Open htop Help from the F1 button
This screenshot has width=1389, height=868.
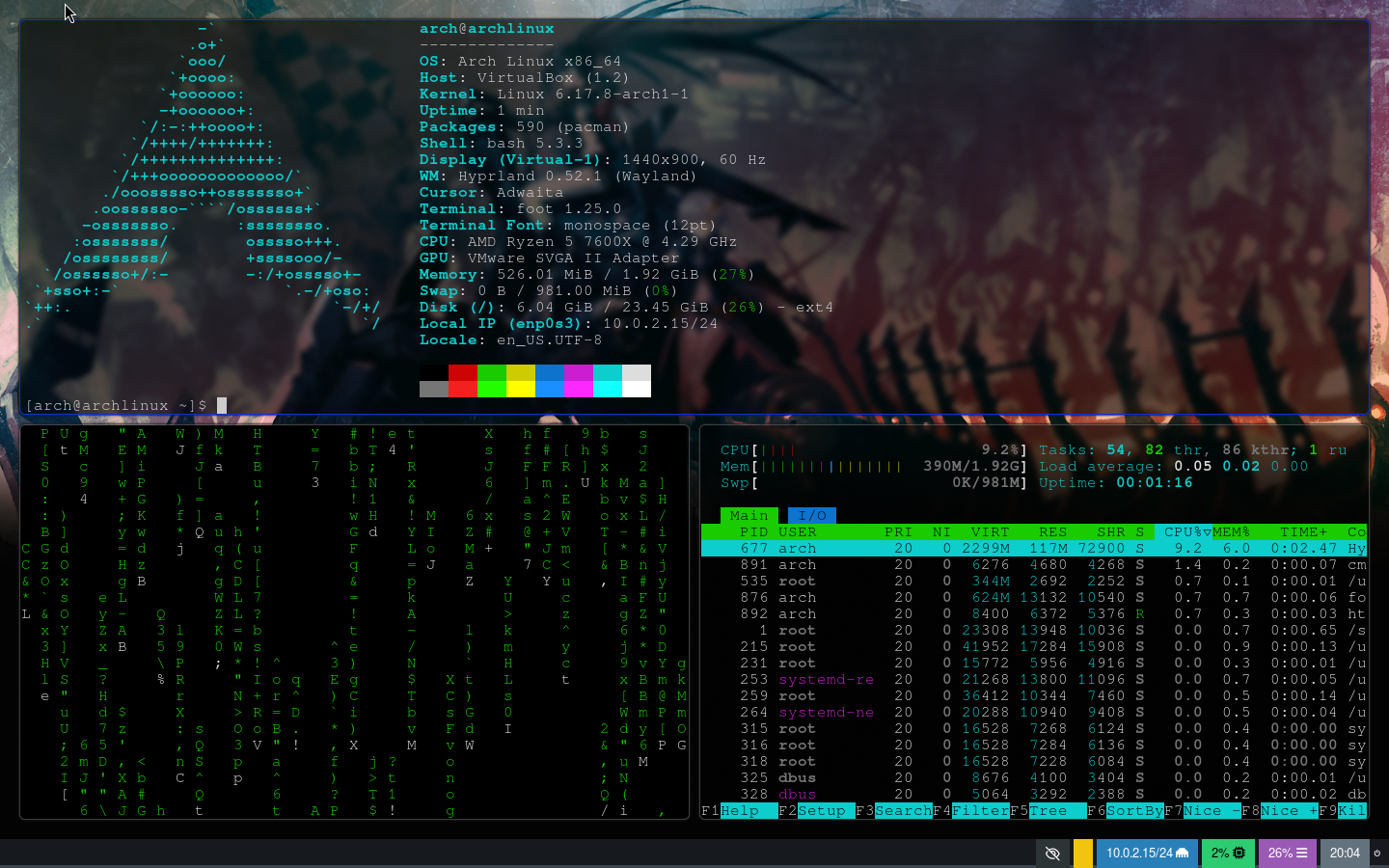click(x=739, y=811)
